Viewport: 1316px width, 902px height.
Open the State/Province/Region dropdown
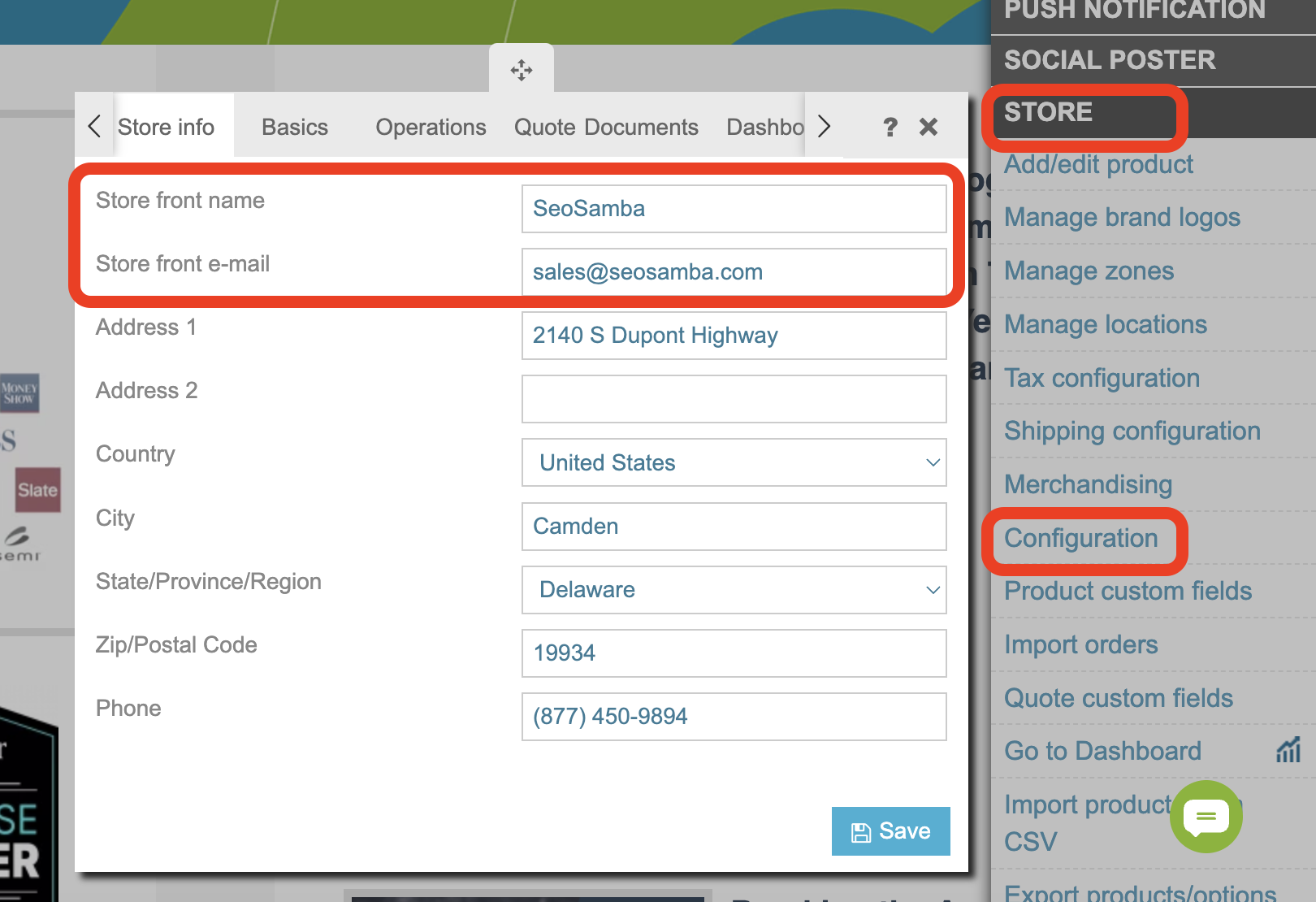coord(734,590)
